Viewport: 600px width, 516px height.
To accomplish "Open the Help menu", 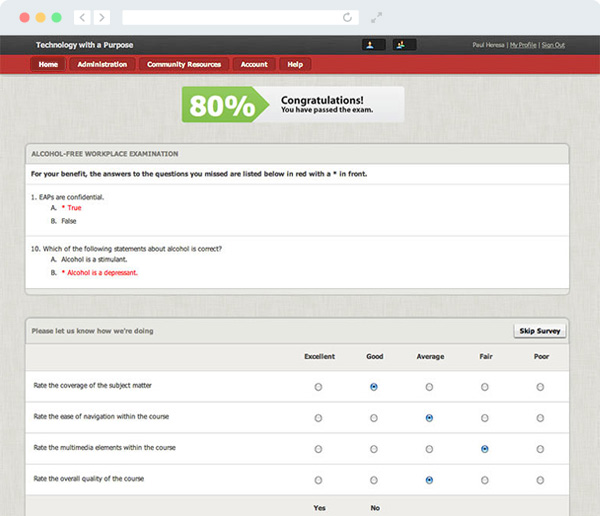I will click(x=295, y=64).
